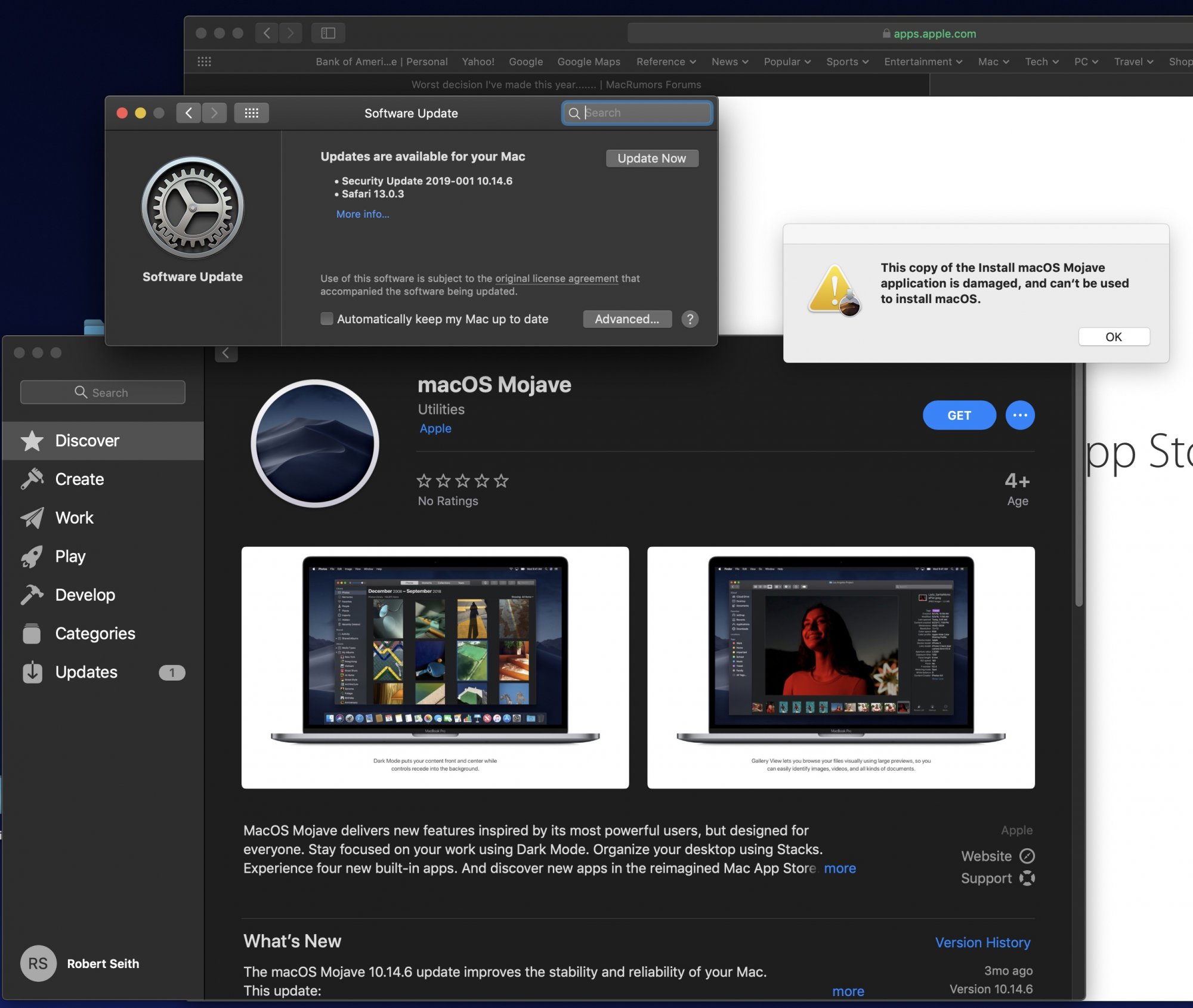Click the Apple developer link

point(435,428)
